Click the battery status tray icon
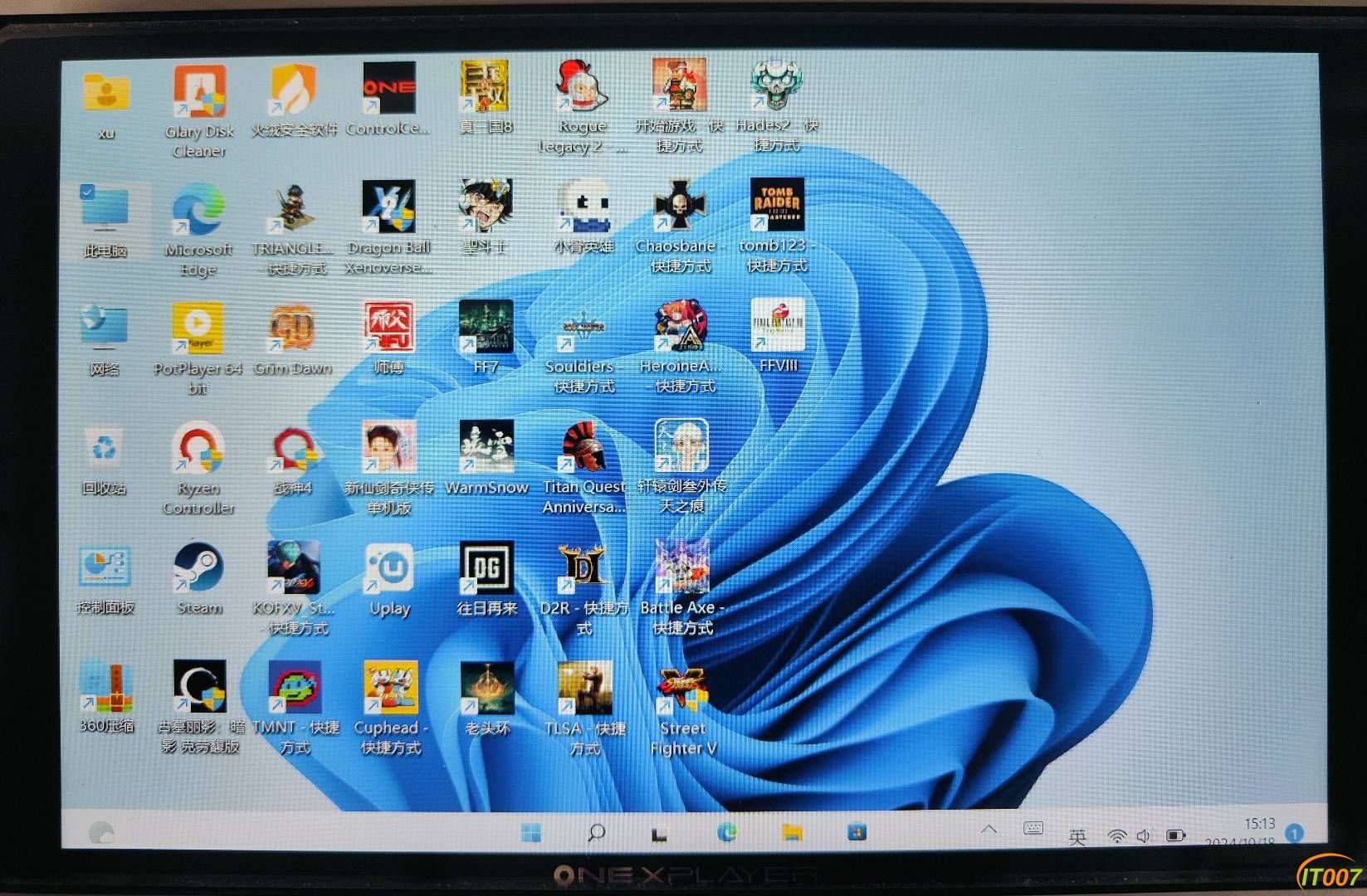This screenshot has width=1367, height=896. pyautogui.click(x=1175, y=835)
